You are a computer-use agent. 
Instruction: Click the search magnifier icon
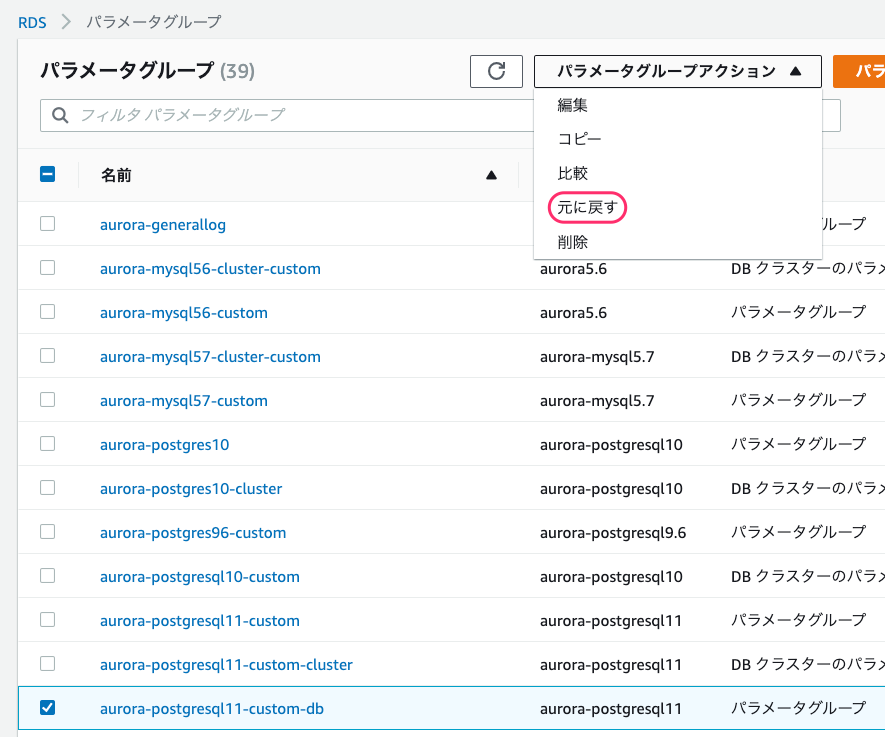(x=60, y=115)
